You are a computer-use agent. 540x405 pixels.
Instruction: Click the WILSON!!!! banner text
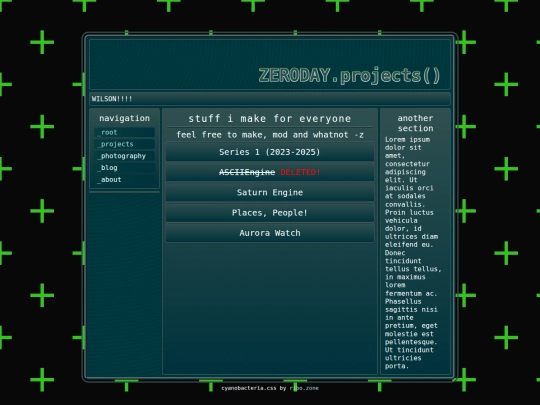point(112,99)
